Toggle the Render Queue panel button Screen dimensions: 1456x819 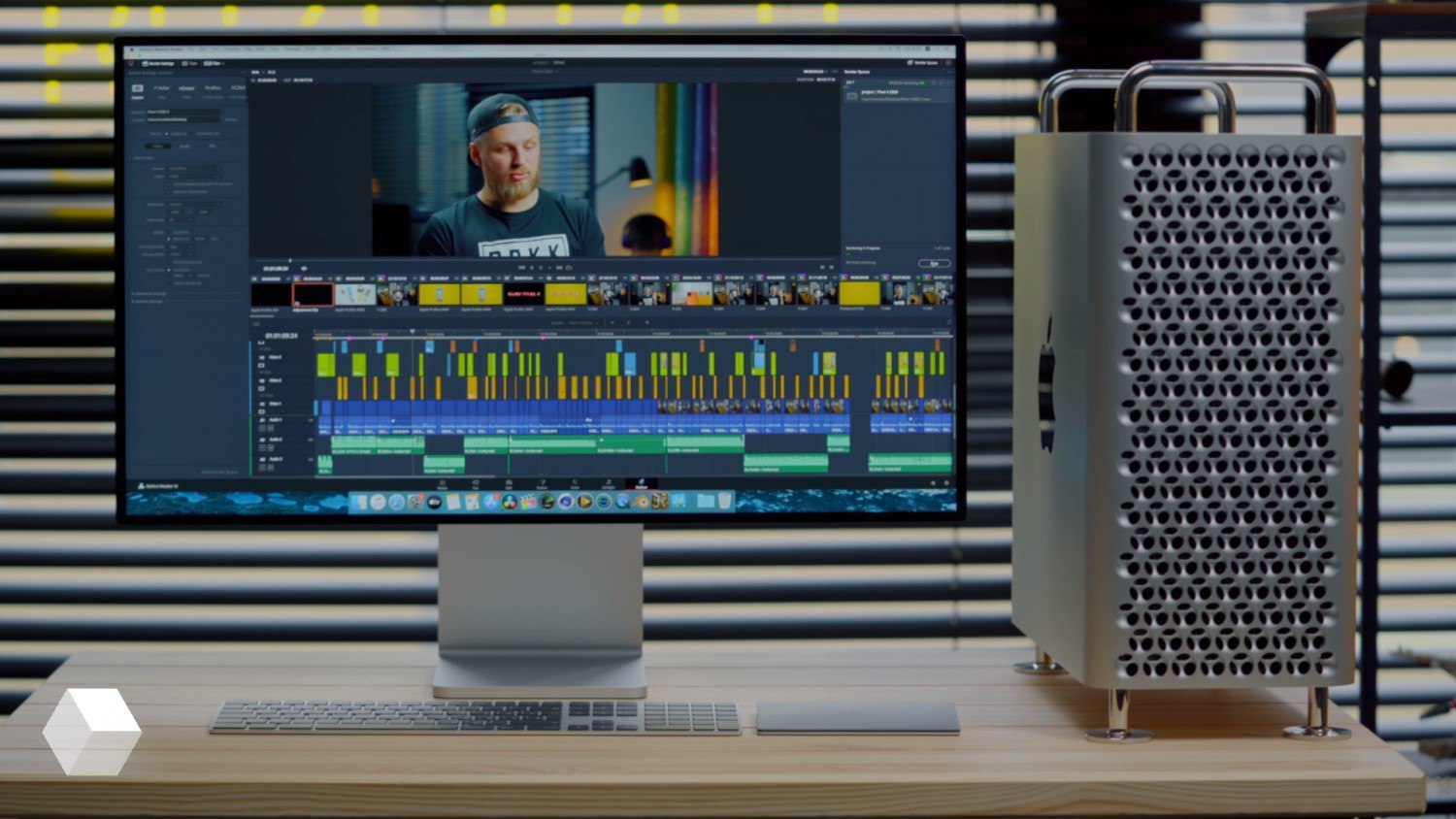[923, 62]
